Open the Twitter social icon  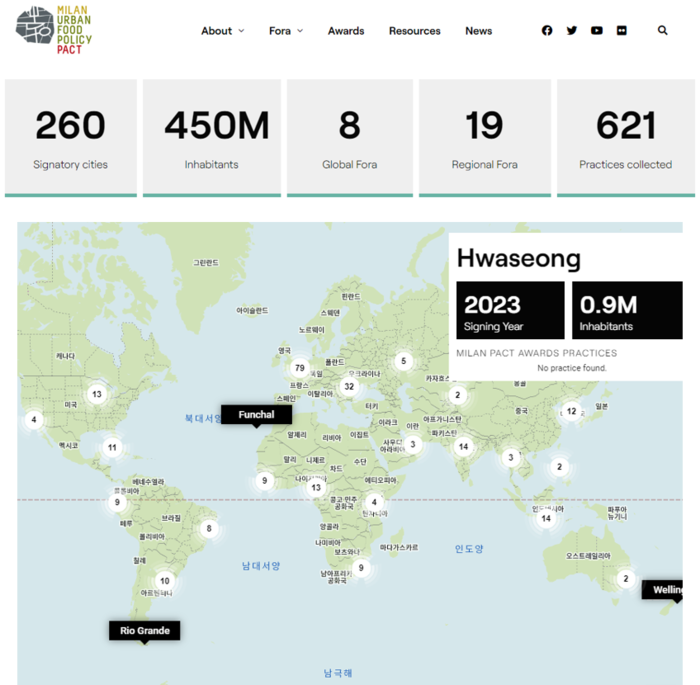(x=572, y=31)
